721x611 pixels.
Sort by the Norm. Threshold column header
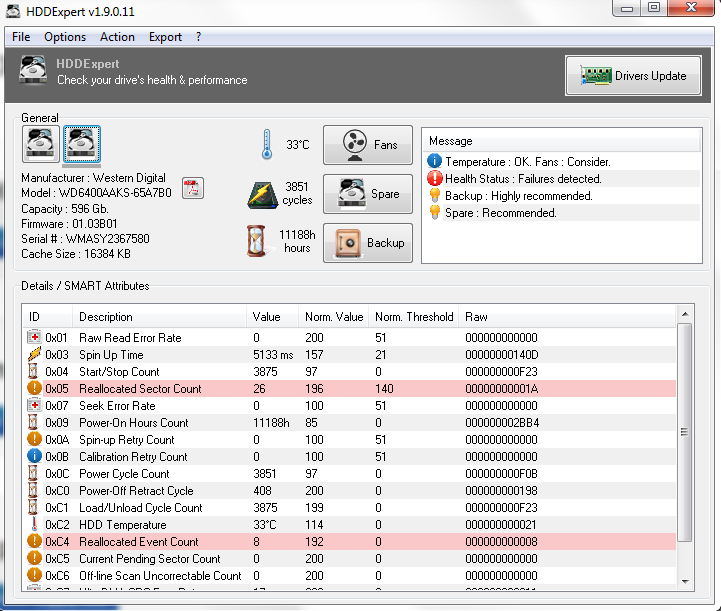point(414,317)
